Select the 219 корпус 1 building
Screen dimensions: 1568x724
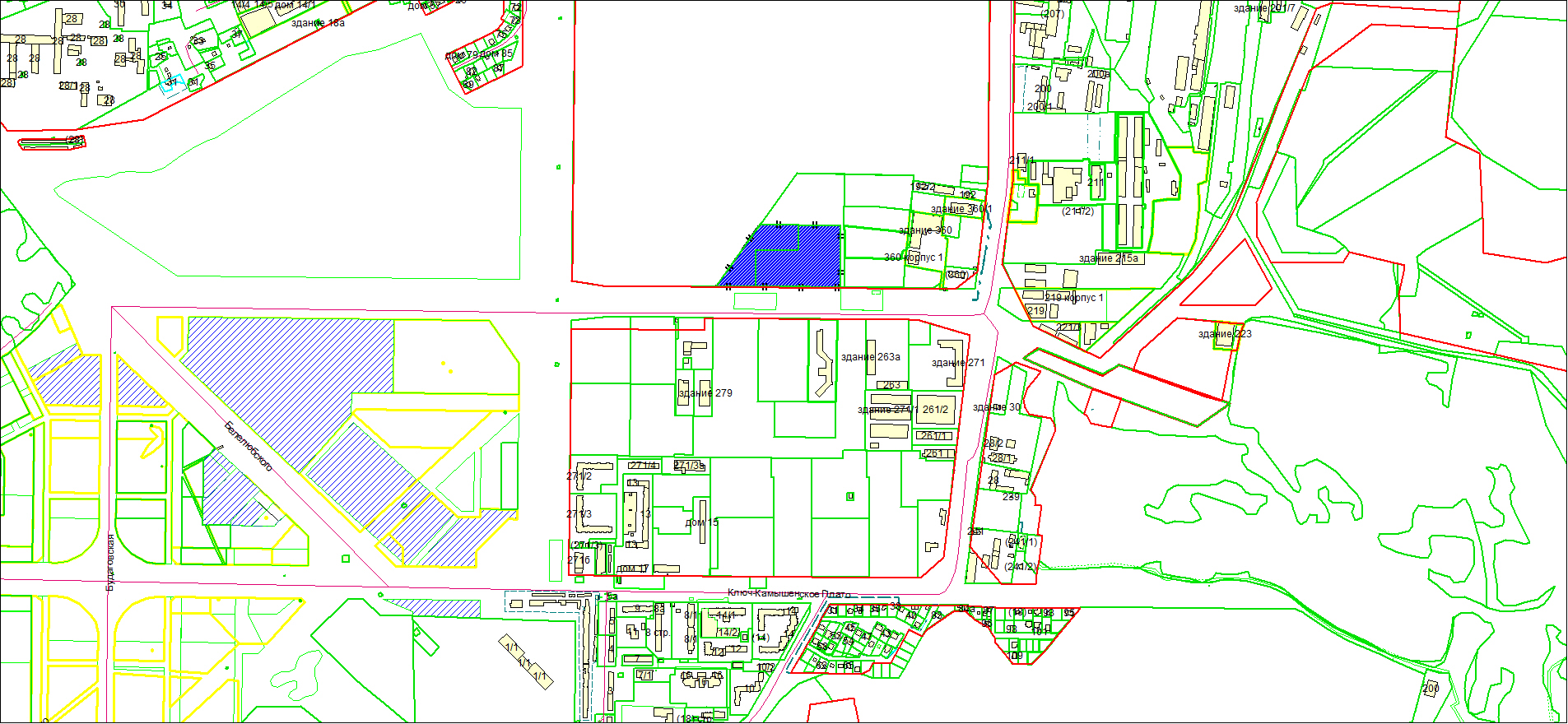[1074, 298]
